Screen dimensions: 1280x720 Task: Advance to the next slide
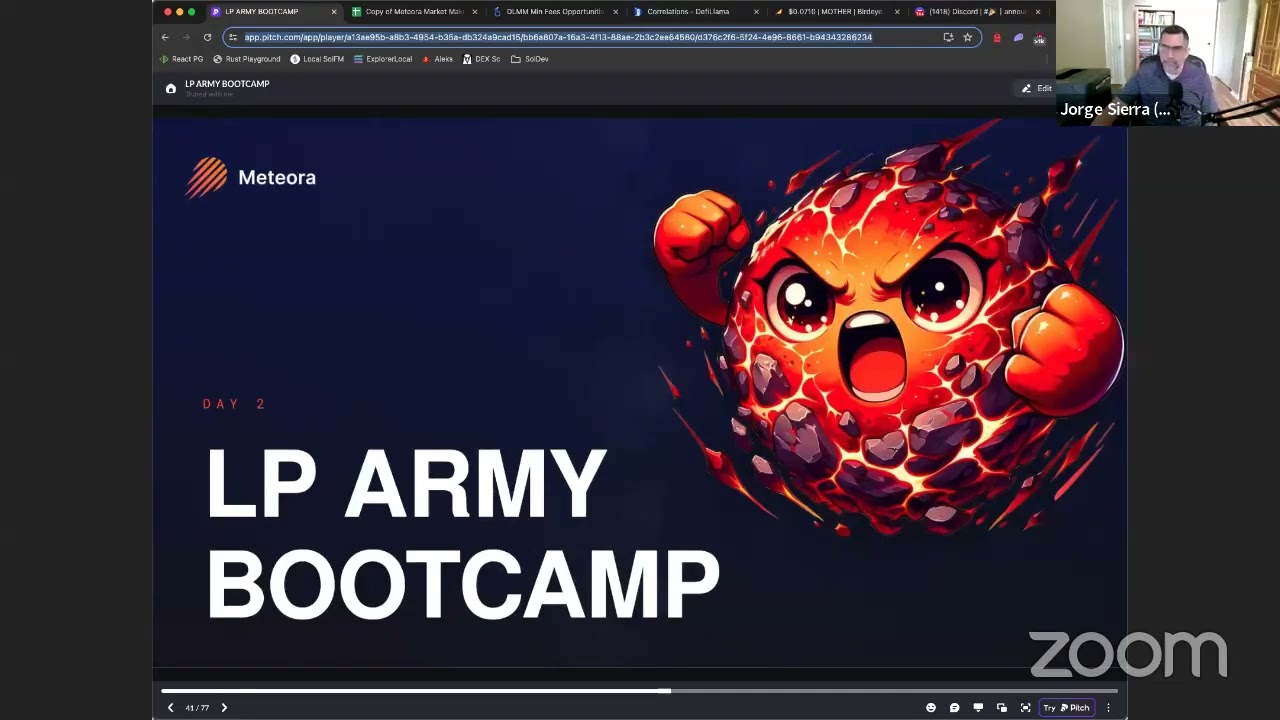tap(224, 708)
